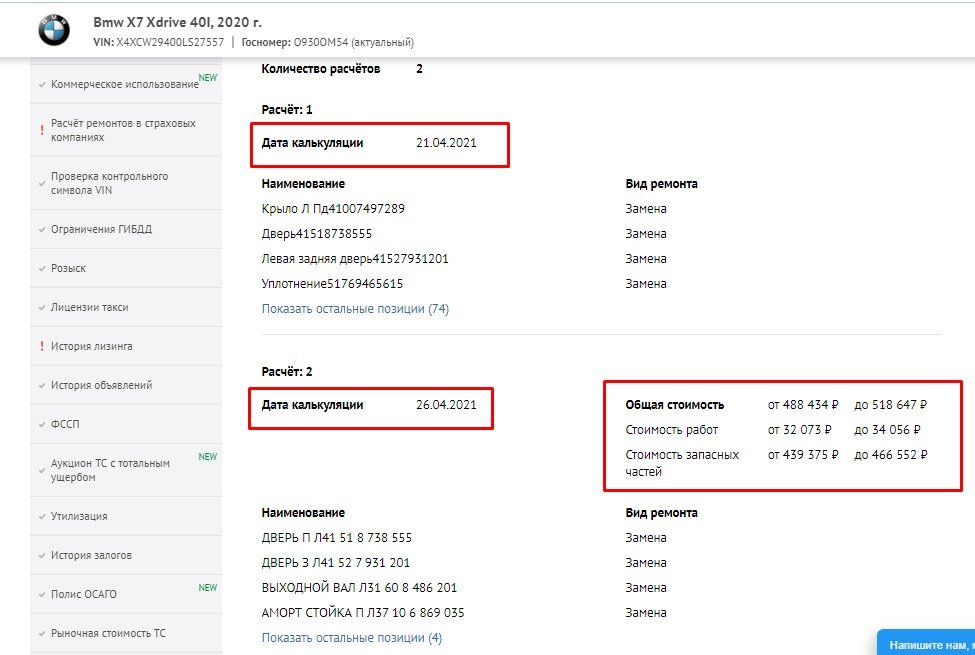Viewport: 975px width, 655px height.
Task: Select row Левая задняя дверь41527931201
Action: 355,259
